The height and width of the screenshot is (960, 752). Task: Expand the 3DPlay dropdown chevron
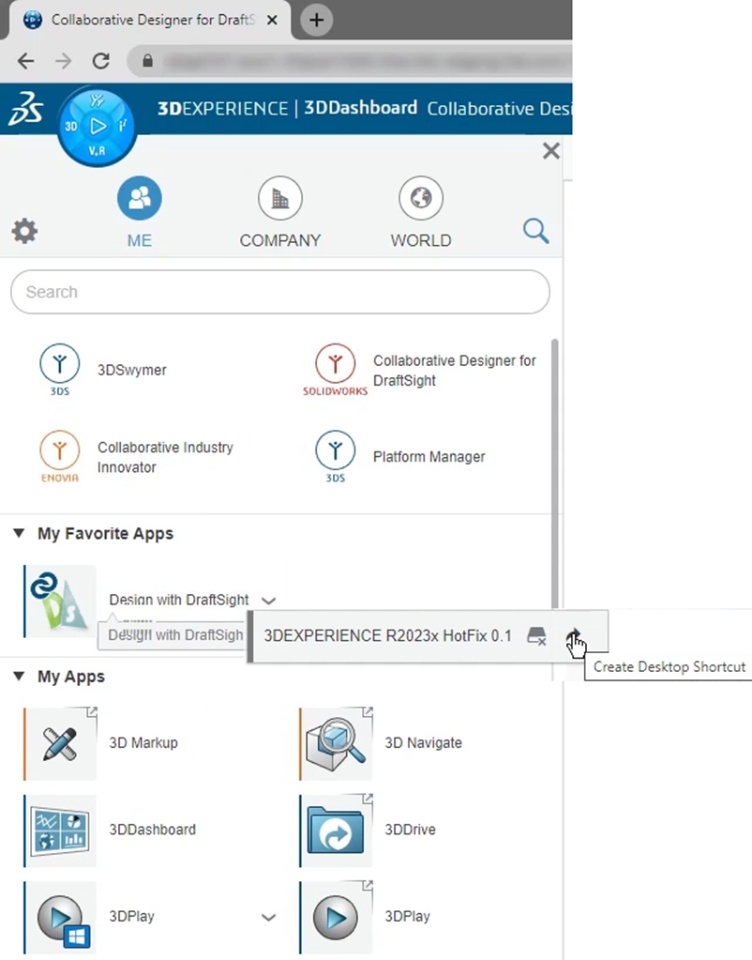(x=268, y=917)
